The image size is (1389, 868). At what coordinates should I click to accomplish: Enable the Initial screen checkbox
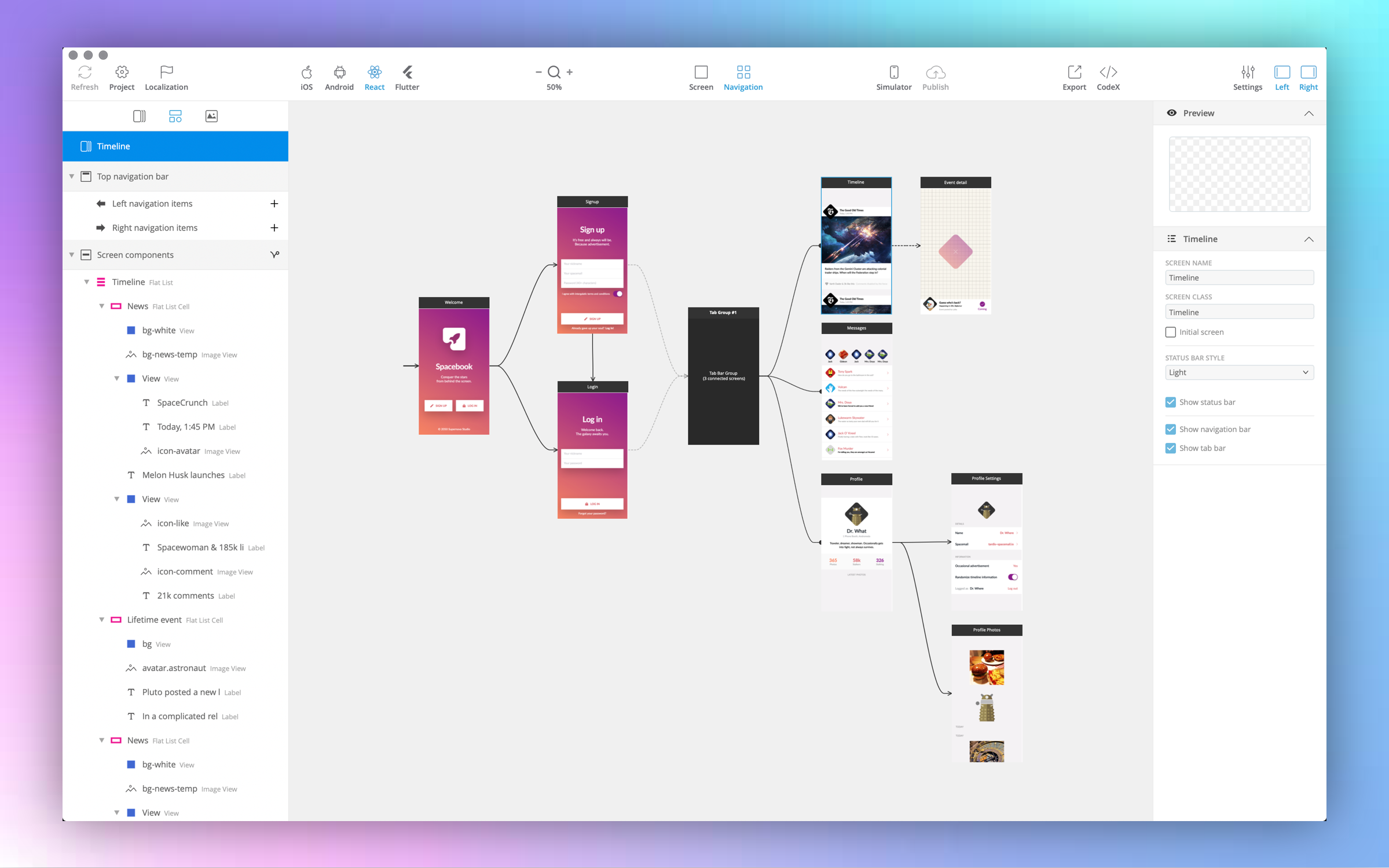click(1170, 332)
